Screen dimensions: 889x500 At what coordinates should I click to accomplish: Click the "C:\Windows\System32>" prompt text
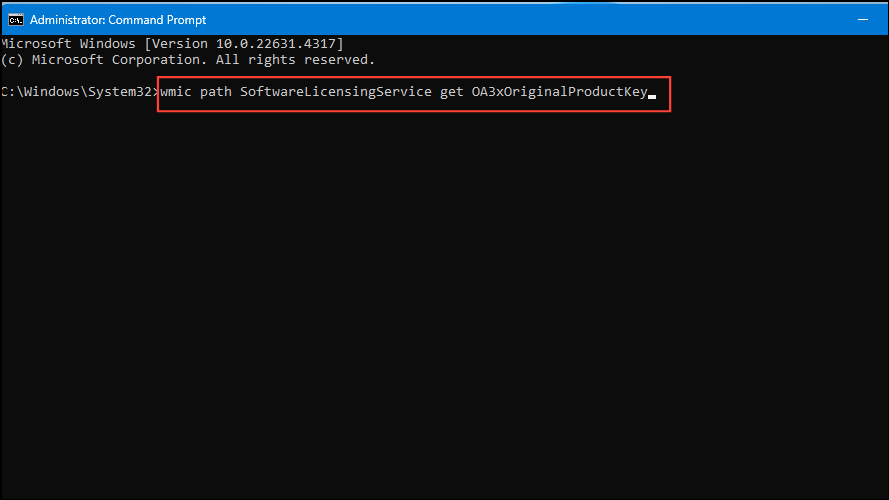click(79, 93)
